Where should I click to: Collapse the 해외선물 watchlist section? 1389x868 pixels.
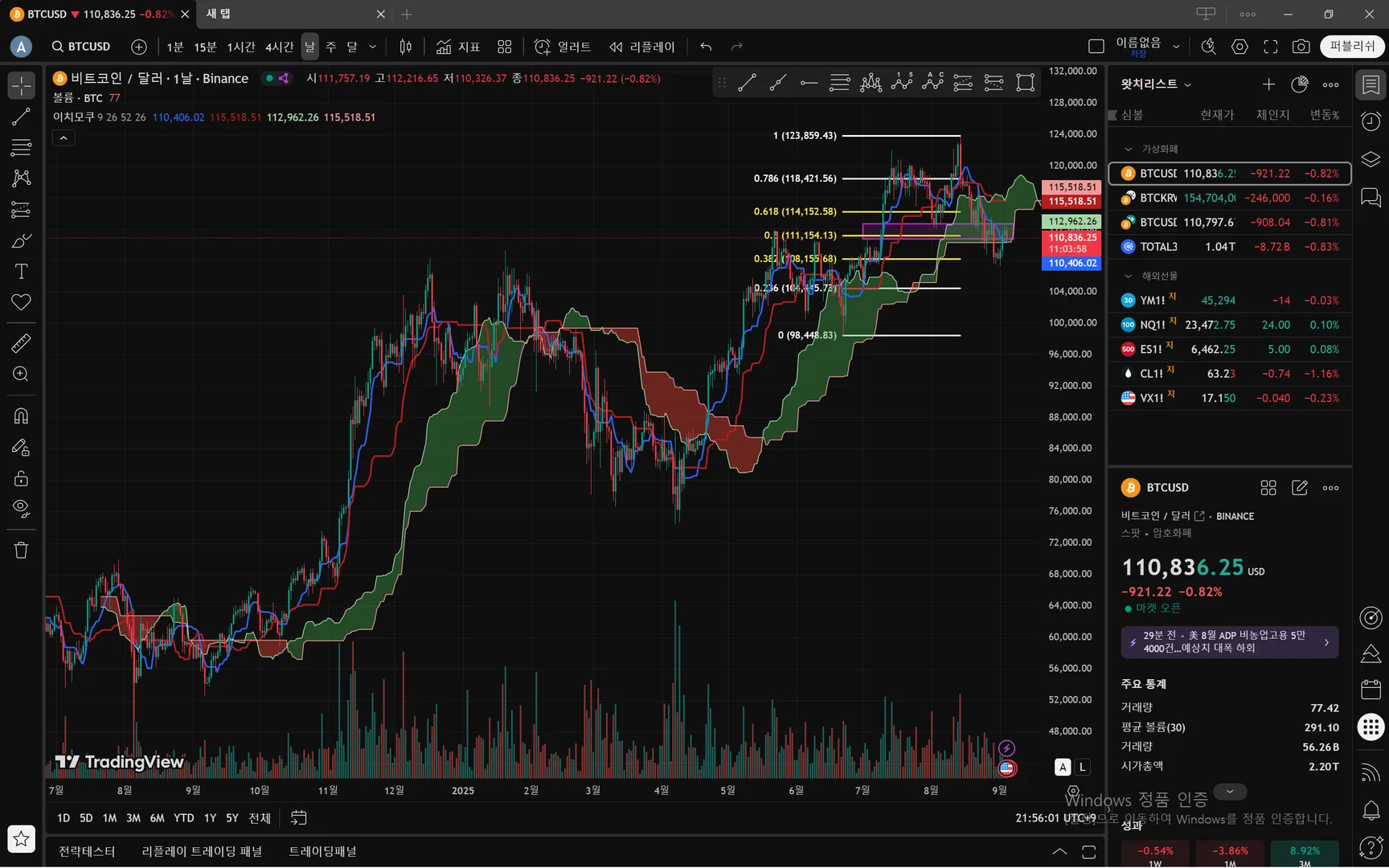click(1129, 276)
